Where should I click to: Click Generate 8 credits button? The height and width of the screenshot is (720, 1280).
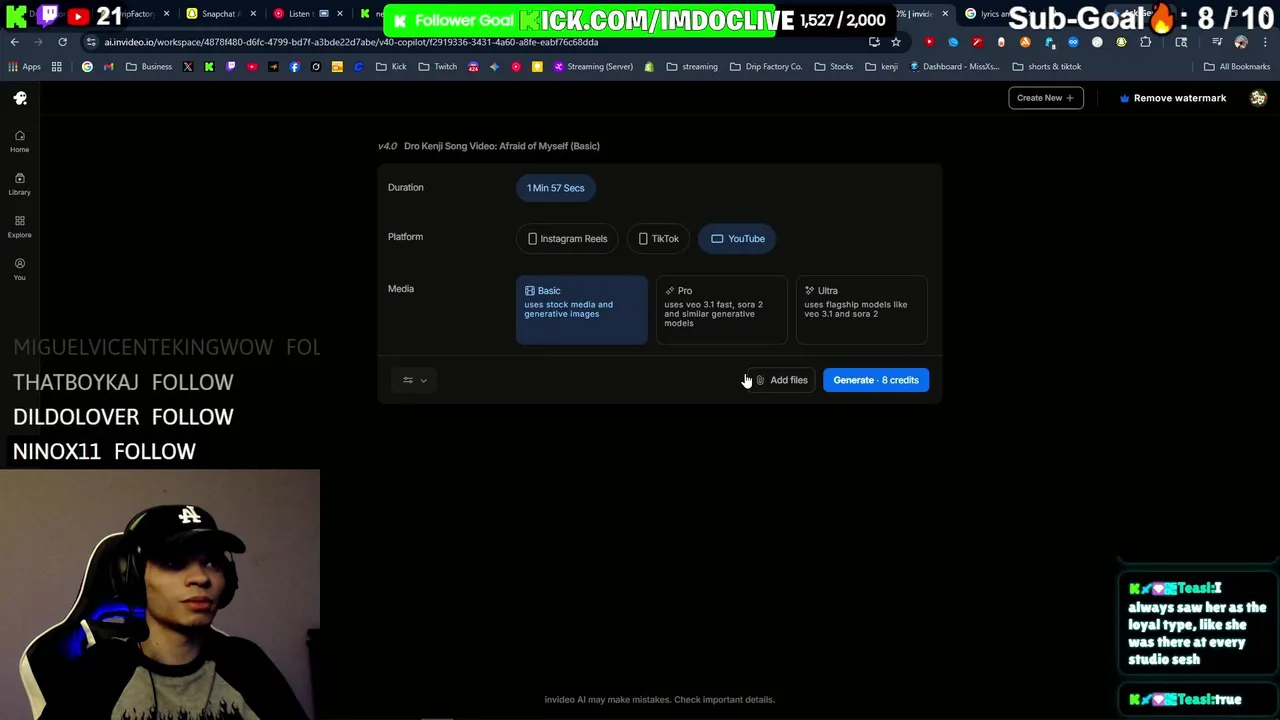tap(876, 380)
